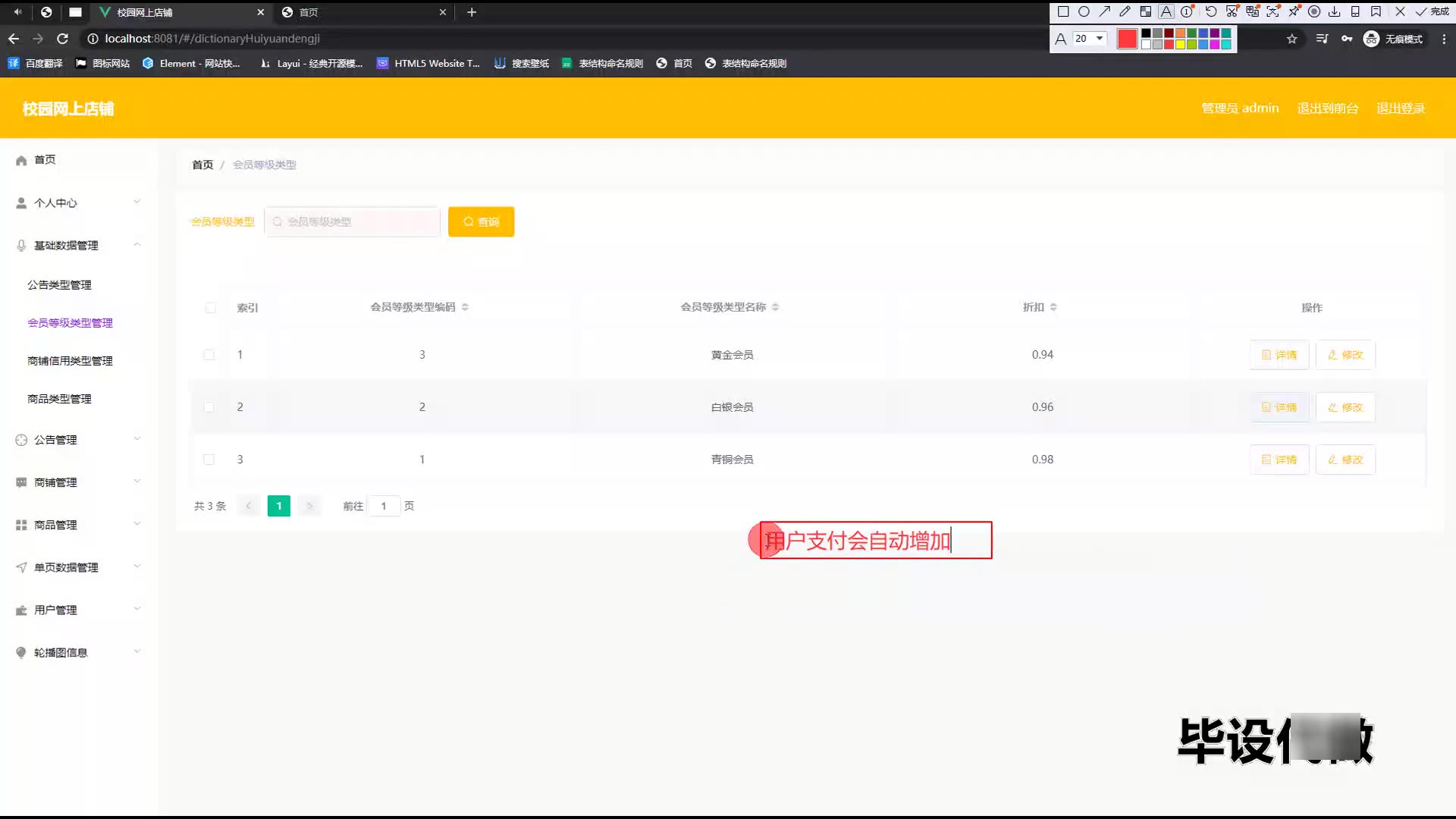Select the ellipse annotation tool
The height and width of the screenshot is (819, 1456).
point(1084,11)
